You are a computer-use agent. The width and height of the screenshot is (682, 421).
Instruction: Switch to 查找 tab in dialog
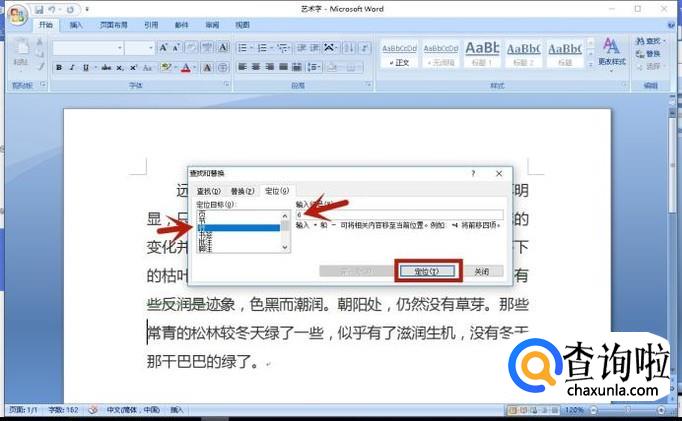(209, 191)
